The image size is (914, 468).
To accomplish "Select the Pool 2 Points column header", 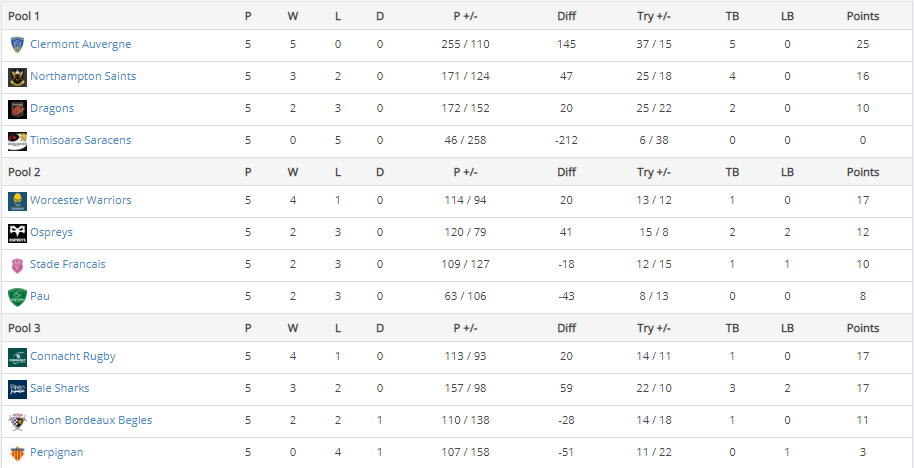I will point(862,172).
